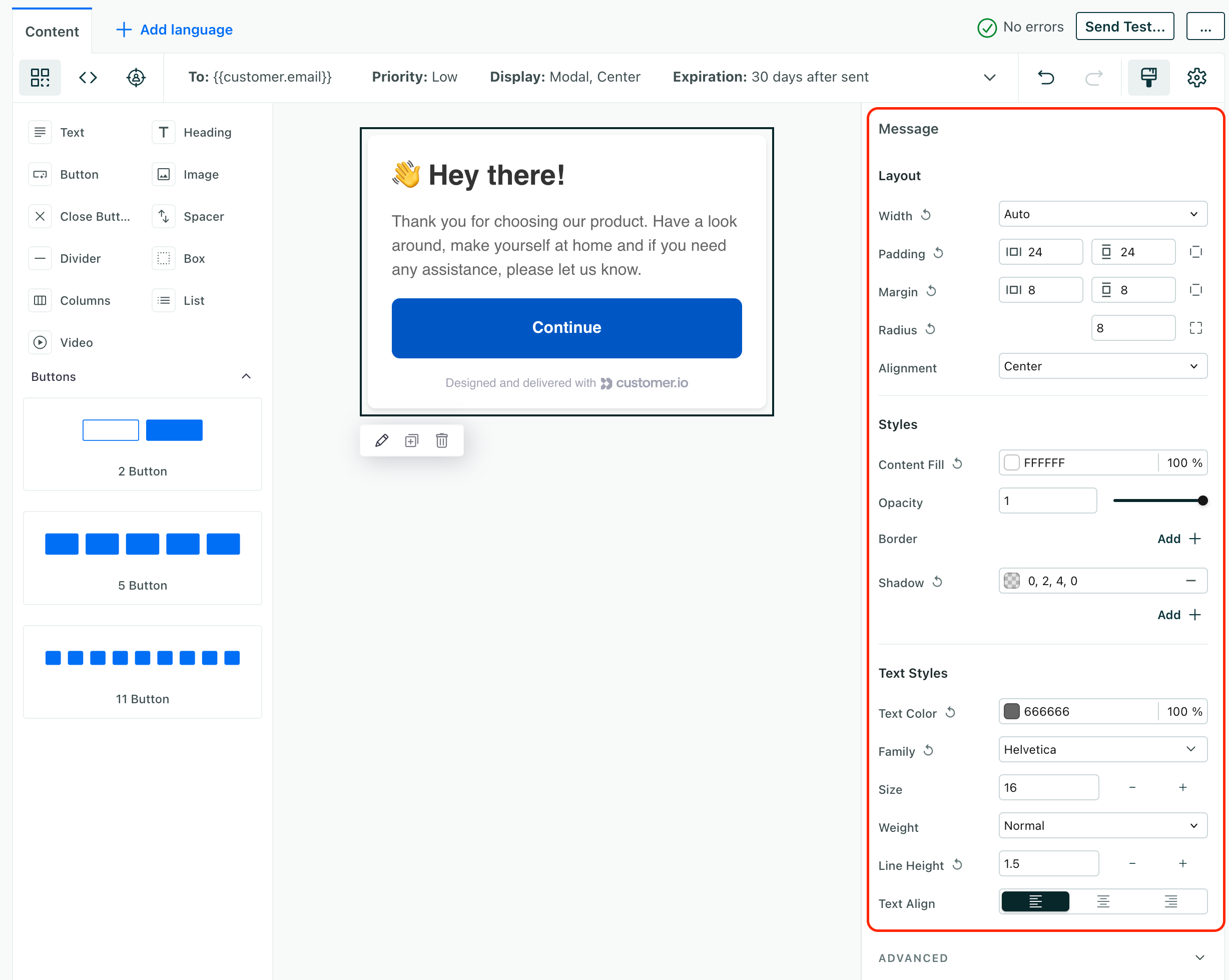Open the paint roller styles panel
The image size is (1229, 980).
(x=1148, y=77)
